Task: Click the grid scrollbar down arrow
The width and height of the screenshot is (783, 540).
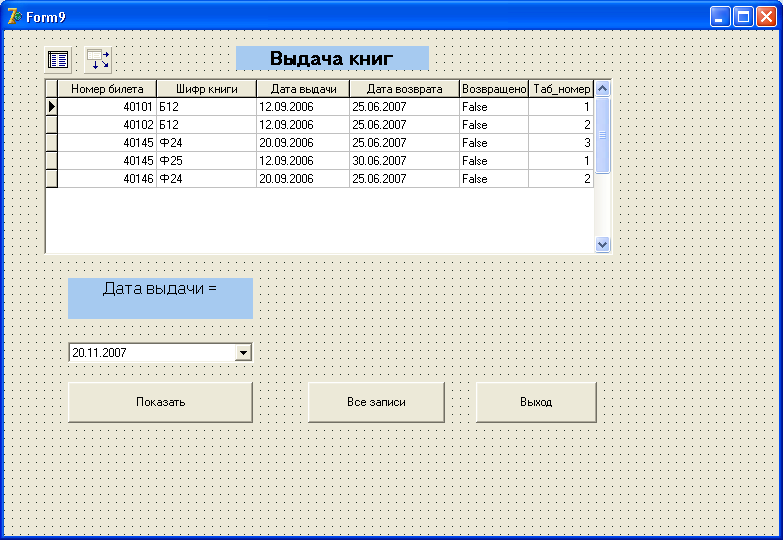Action: coord(603,244)
